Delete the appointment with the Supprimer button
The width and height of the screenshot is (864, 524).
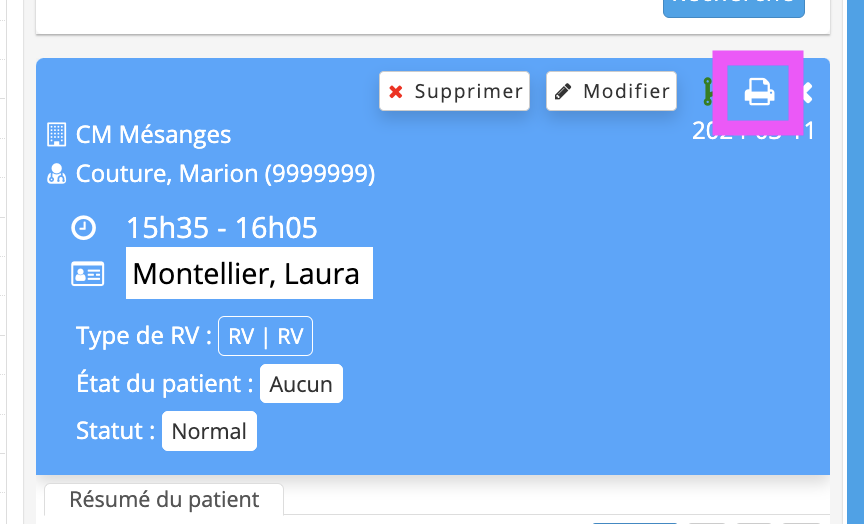point(455,91)
